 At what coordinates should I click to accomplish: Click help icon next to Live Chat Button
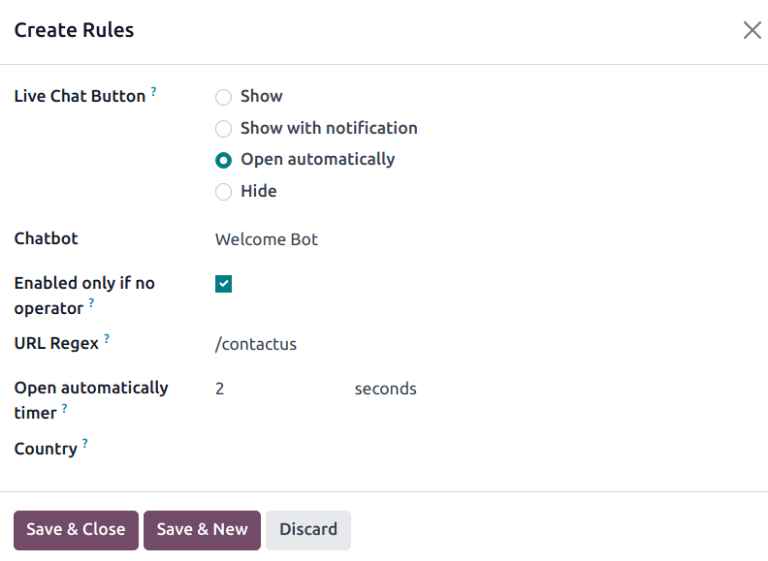pyautogui.click(x=154, y=92)
